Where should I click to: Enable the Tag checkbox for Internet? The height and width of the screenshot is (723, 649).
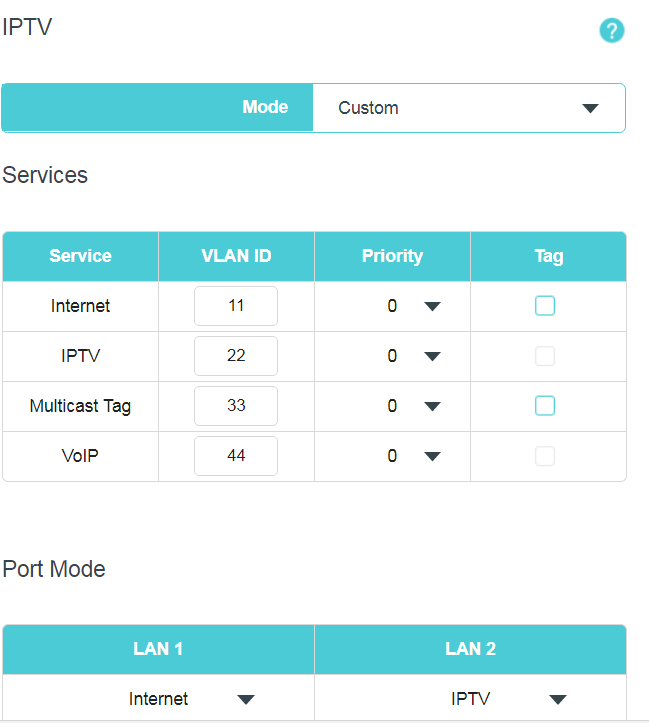pyautogui.click(x=545, y=306)
